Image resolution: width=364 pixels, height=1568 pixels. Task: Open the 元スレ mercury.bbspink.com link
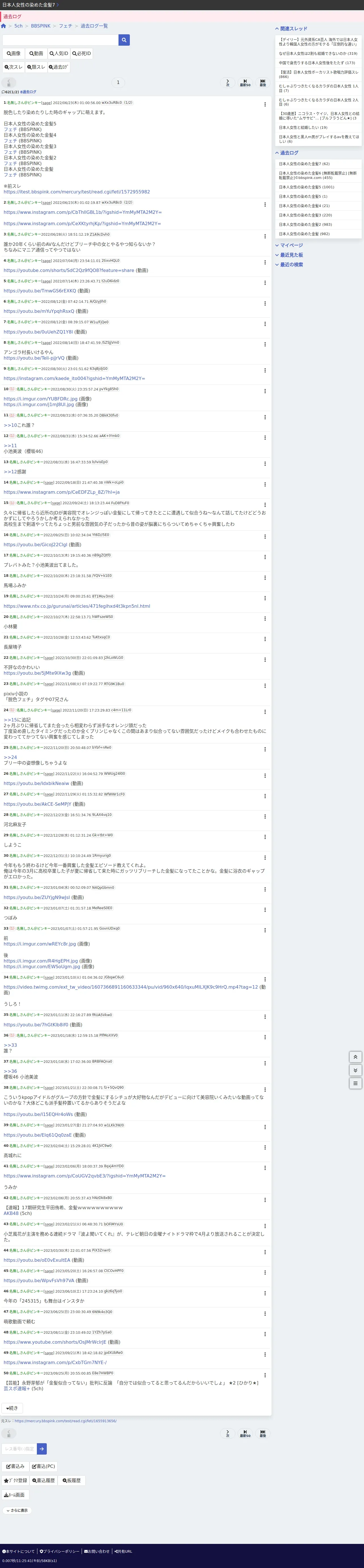(66, 1421)
